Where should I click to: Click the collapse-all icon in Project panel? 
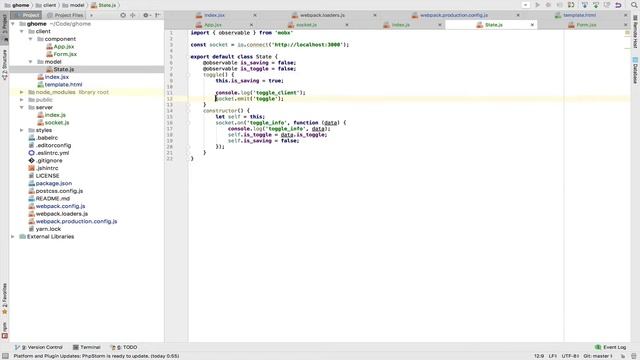pos(133,15)
